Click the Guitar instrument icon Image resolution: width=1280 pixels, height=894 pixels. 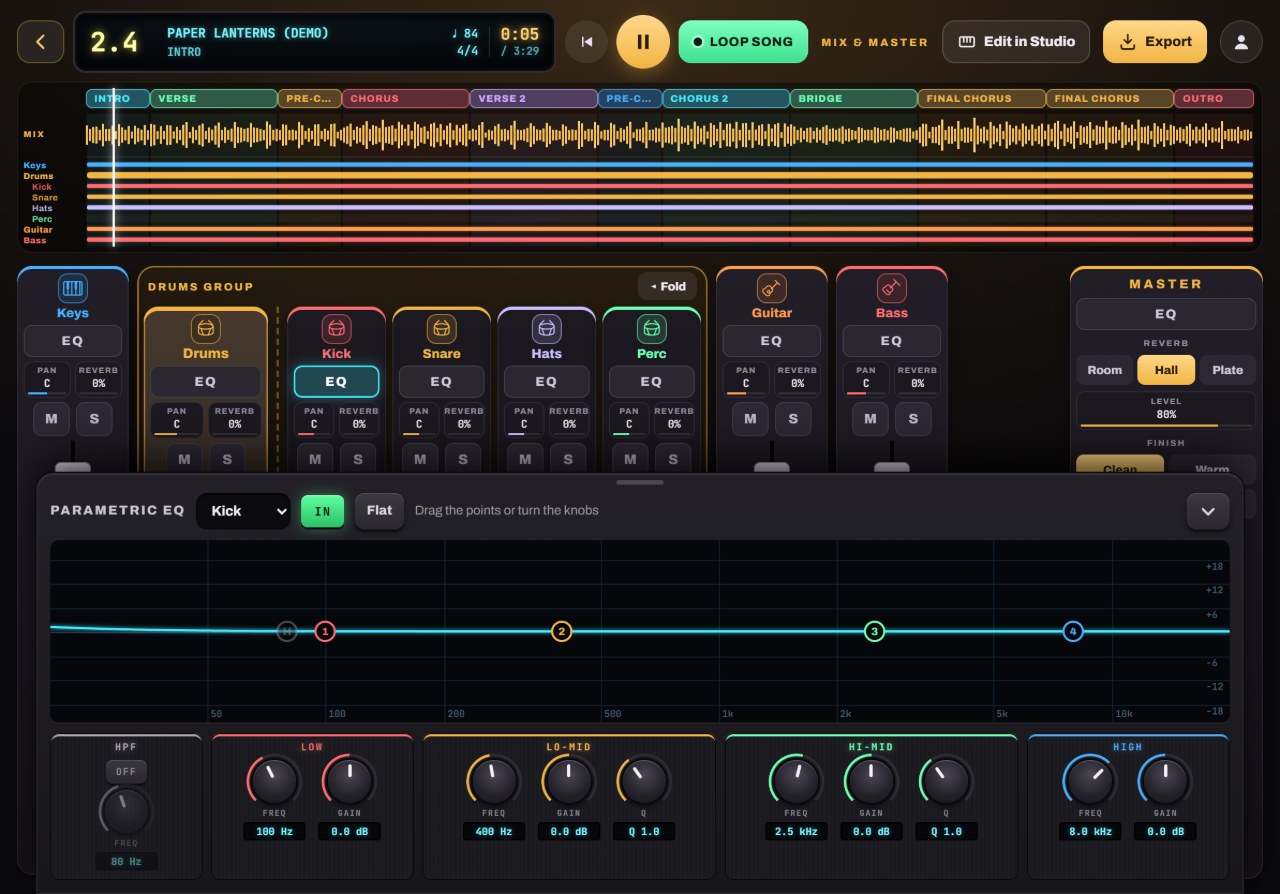pos(771,289)
